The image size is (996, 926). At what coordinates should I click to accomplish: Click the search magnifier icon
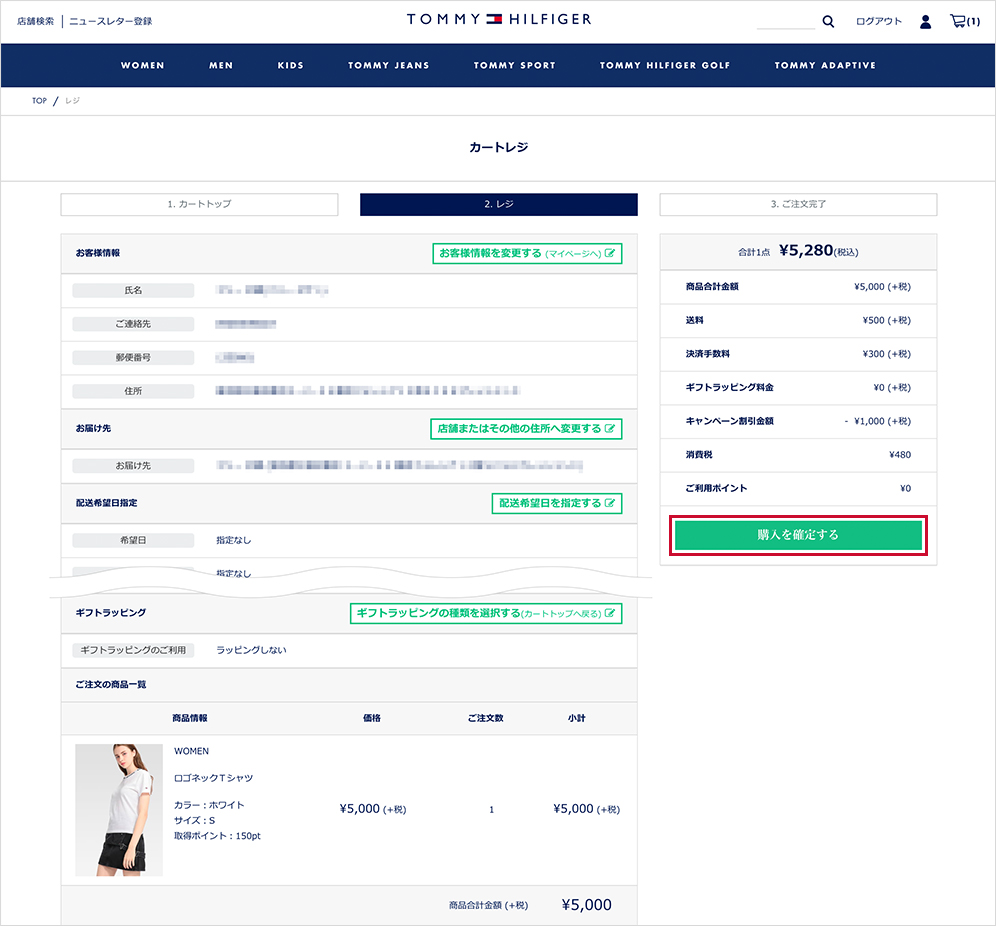coord(828,21)
